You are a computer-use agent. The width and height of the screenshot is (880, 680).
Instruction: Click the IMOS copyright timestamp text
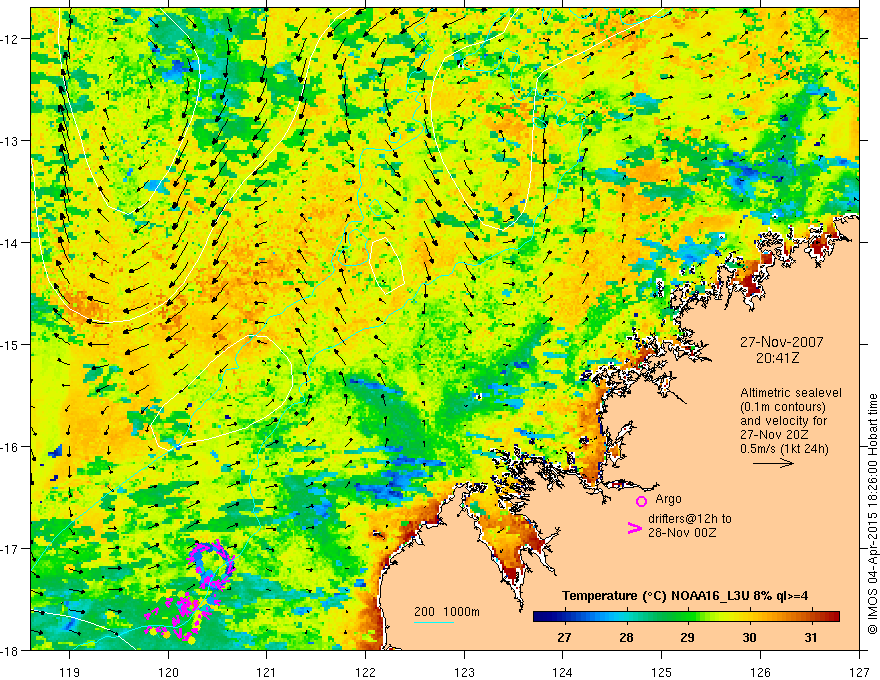[x=873, y=514]
